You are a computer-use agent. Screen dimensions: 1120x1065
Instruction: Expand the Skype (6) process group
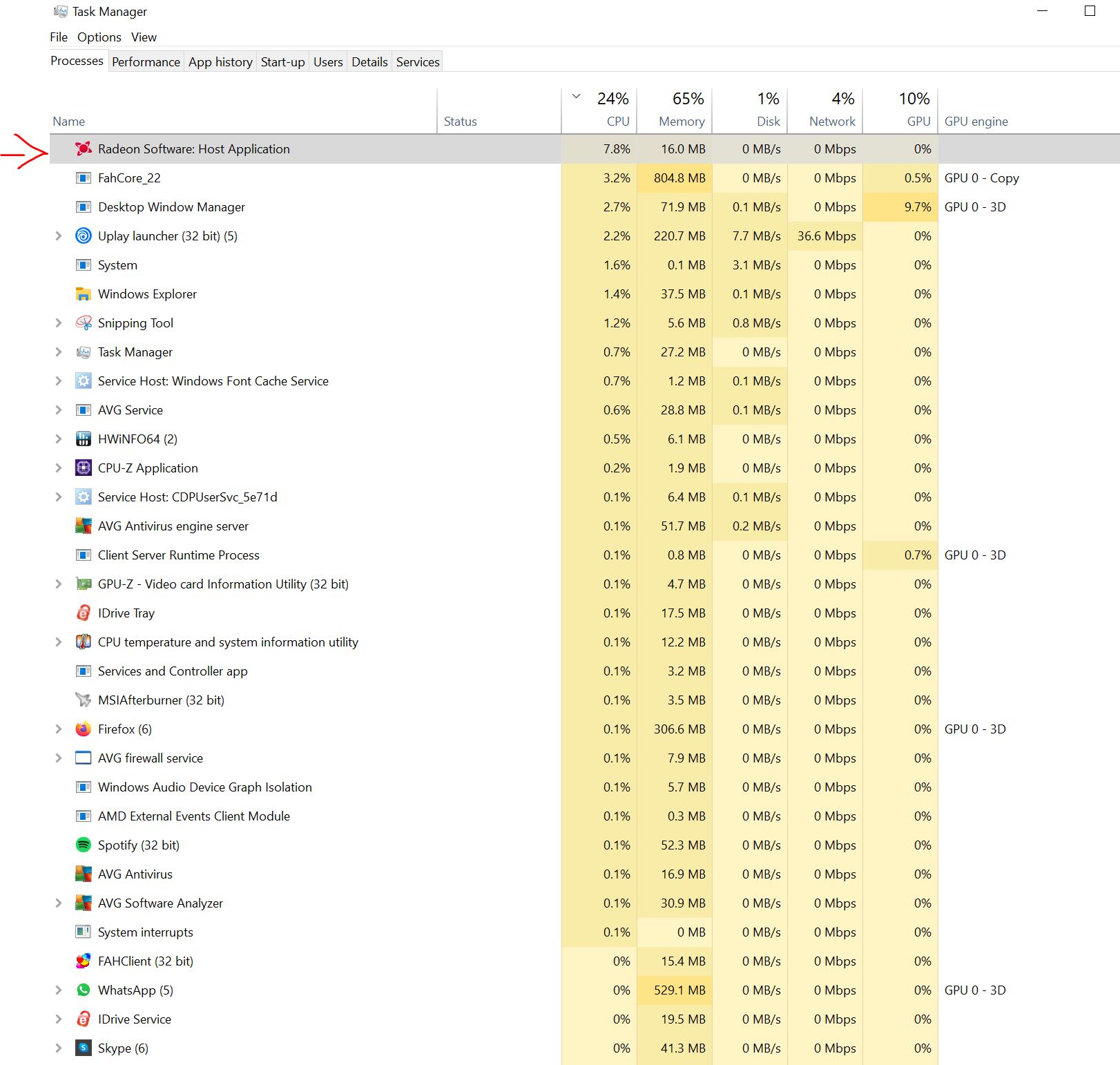coord(59,1048)
